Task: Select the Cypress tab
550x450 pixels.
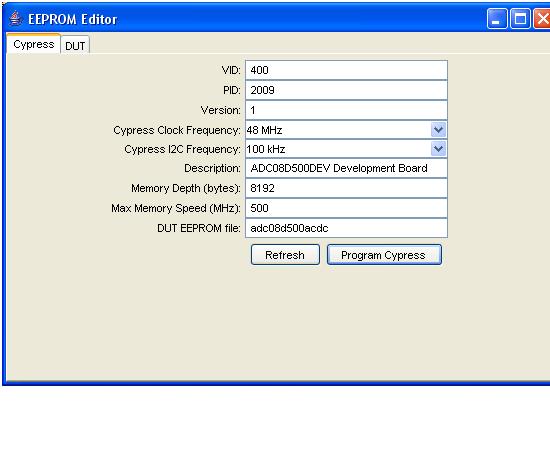Action: pos(34,44)
